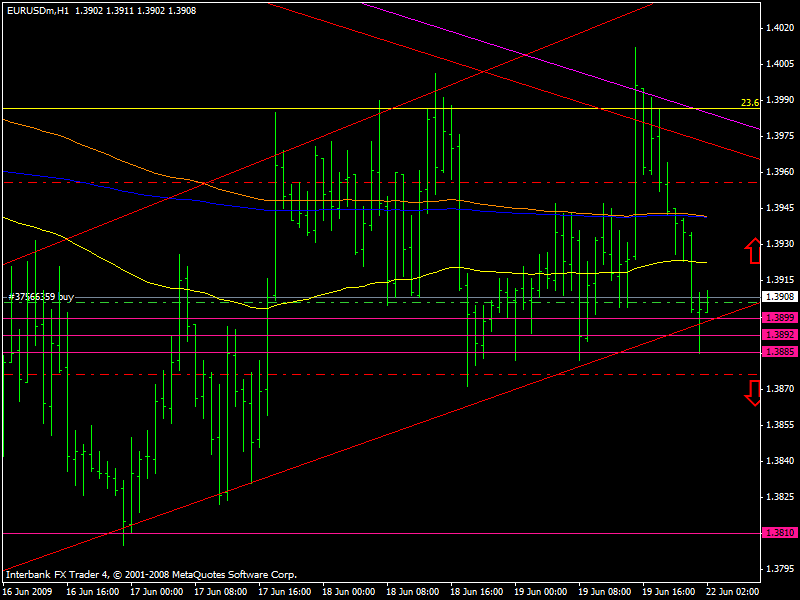Click the current price 1.3908 label
The image size is (800, 600).
tap(778, 297)
